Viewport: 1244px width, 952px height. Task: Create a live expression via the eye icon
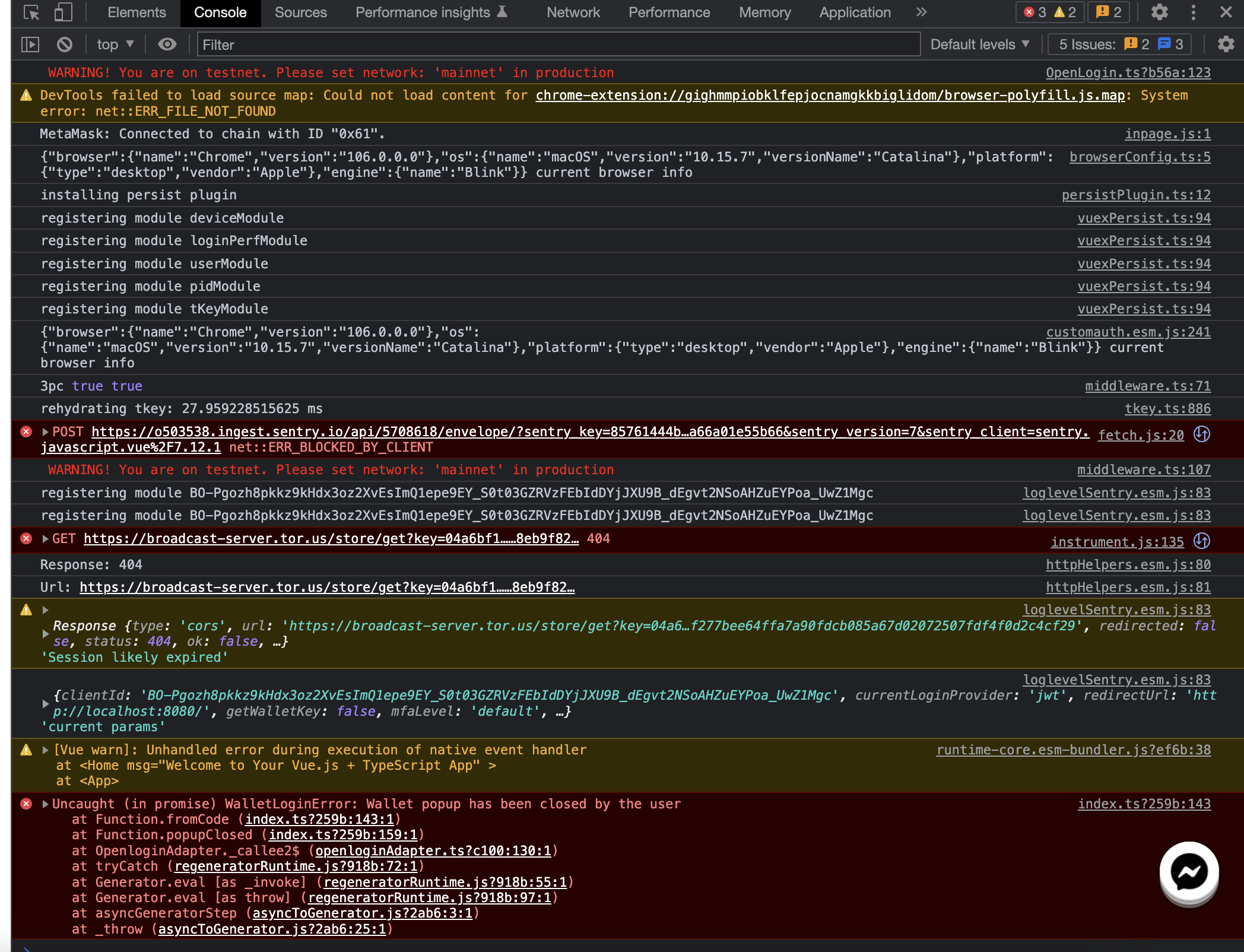click(167, 44)
